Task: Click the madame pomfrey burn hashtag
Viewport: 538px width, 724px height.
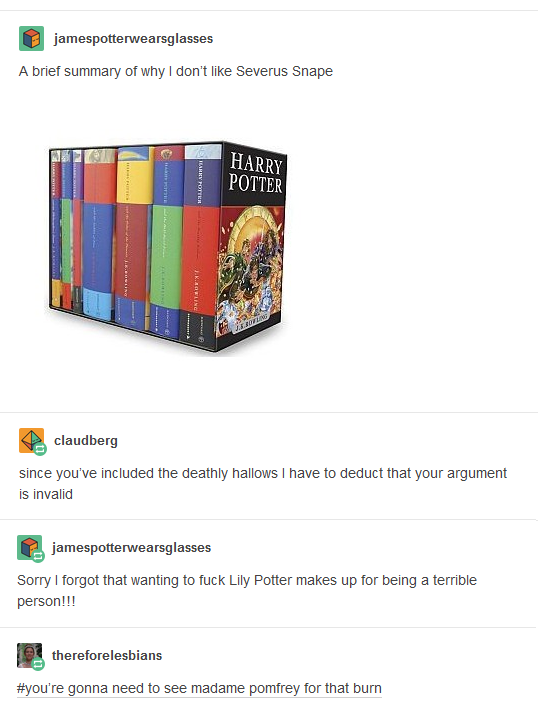Action: coord(199,688)
